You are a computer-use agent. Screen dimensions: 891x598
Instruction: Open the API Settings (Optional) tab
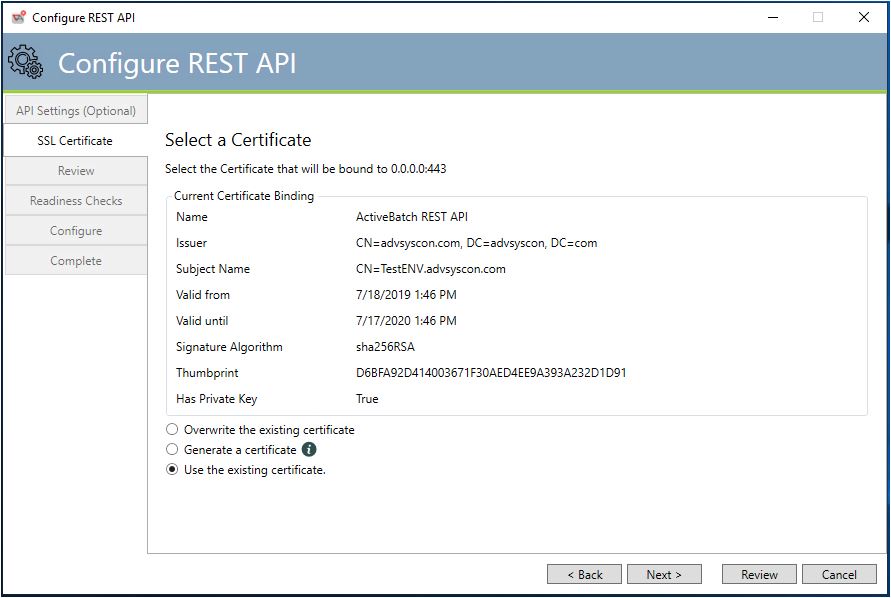tap(76, 110)
